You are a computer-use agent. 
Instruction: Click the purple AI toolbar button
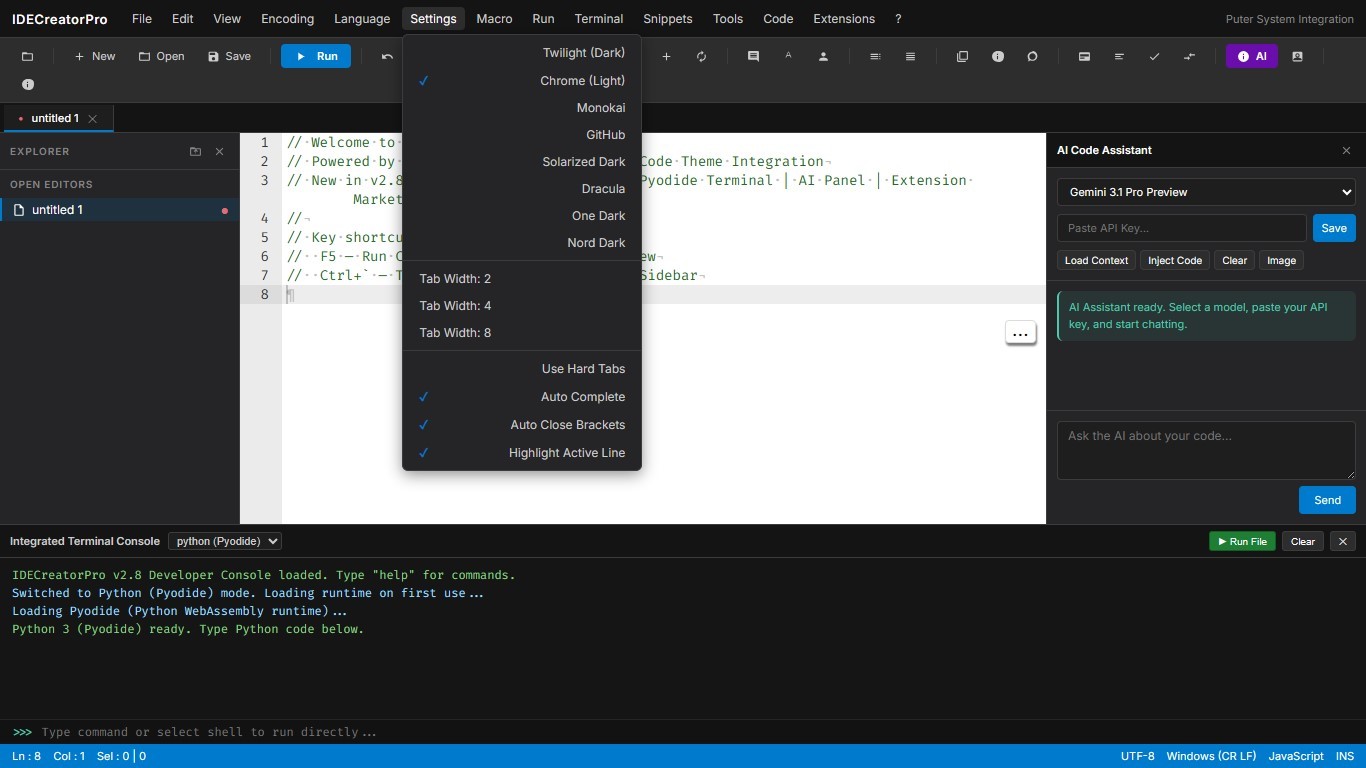(1252, 57)
